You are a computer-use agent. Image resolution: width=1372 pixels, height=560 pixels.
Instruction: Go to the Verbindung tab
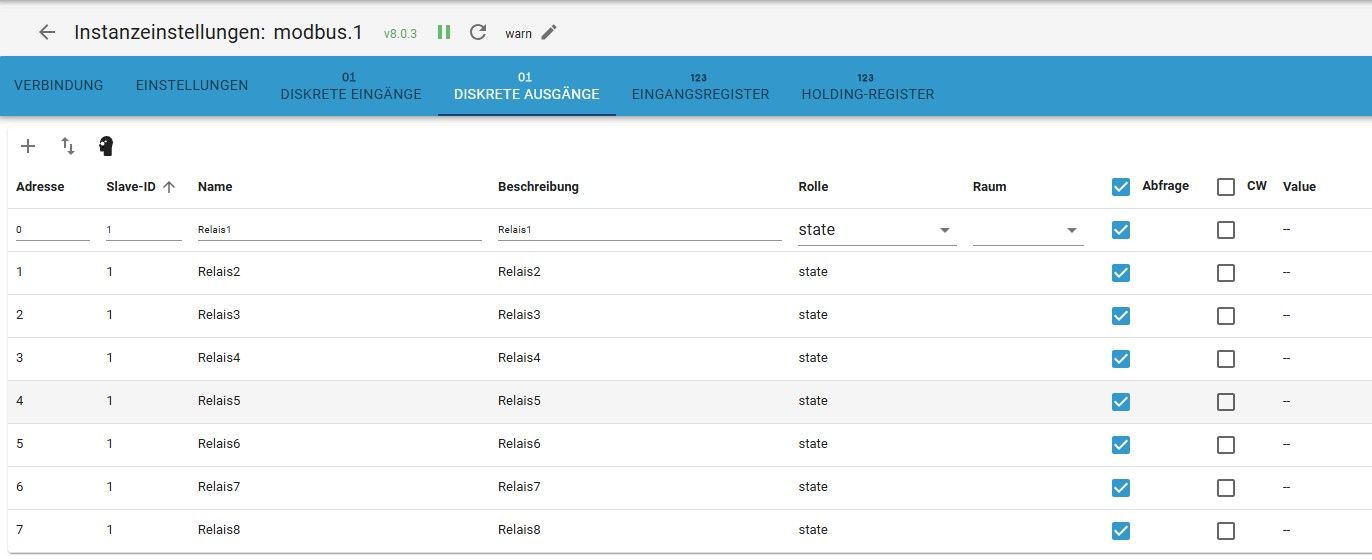tap(58, 85)
